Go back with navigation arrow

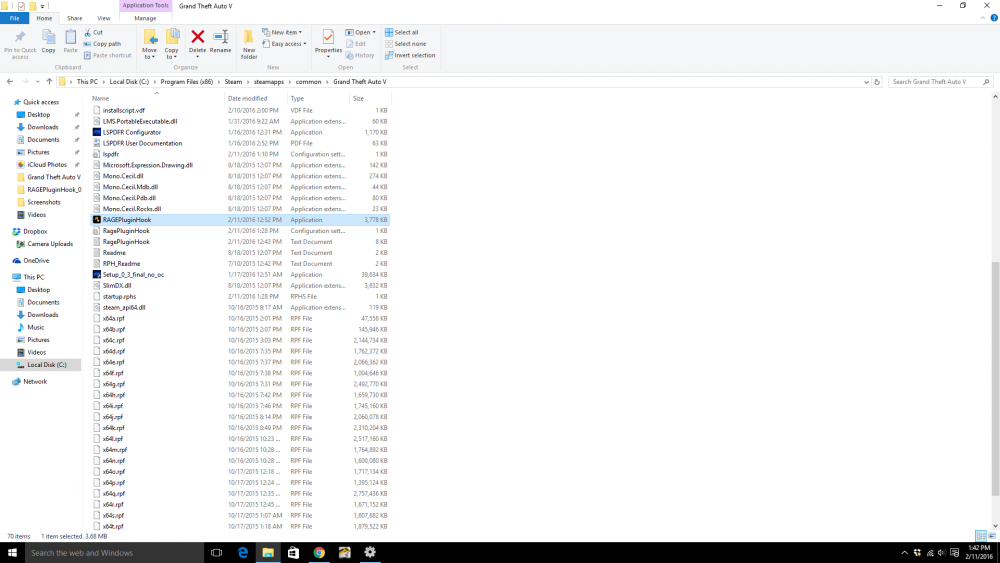coord(10,82)
